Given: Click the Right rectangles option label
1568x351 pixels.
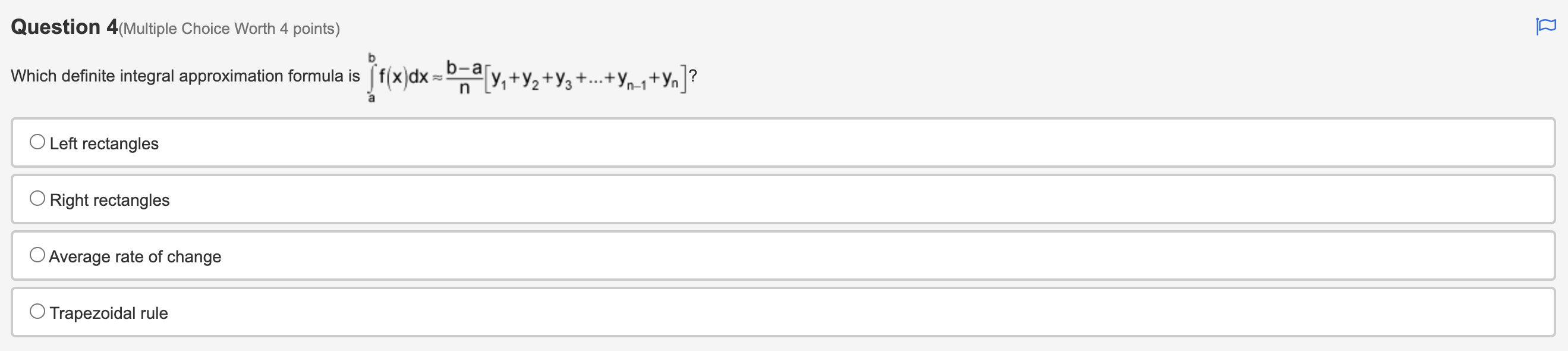Looking at the screenshot, I should 109,199.
